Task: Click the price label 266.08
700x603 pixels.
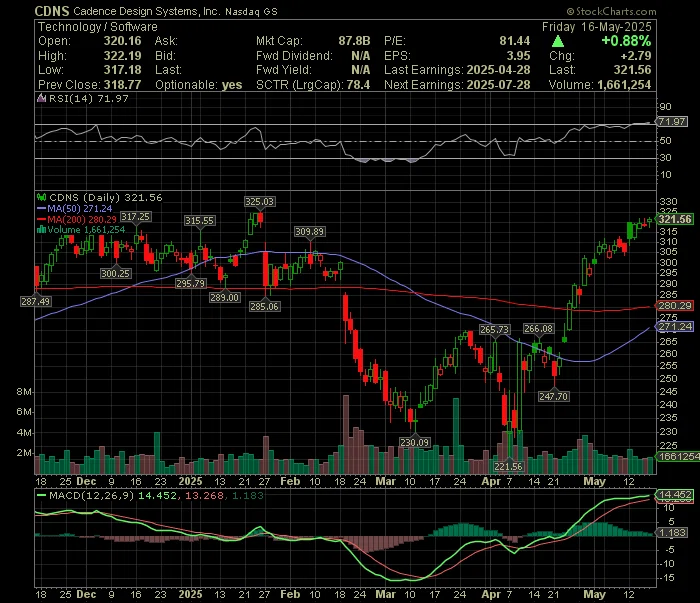Action: click(x=538, y=329)
